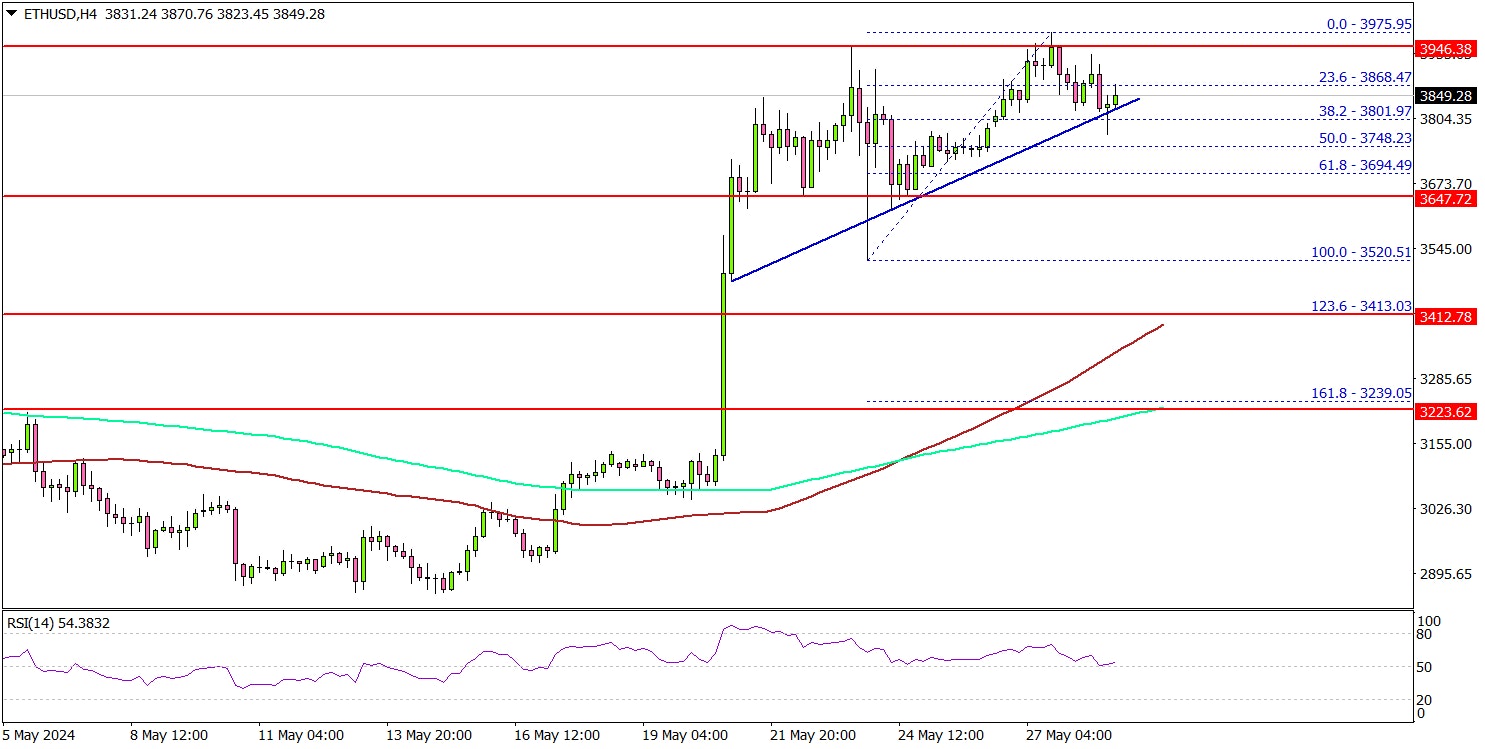1485x749 pixels.
Task: Select the ETHUSD,H4 chart title text
Action: coord(55,14)
